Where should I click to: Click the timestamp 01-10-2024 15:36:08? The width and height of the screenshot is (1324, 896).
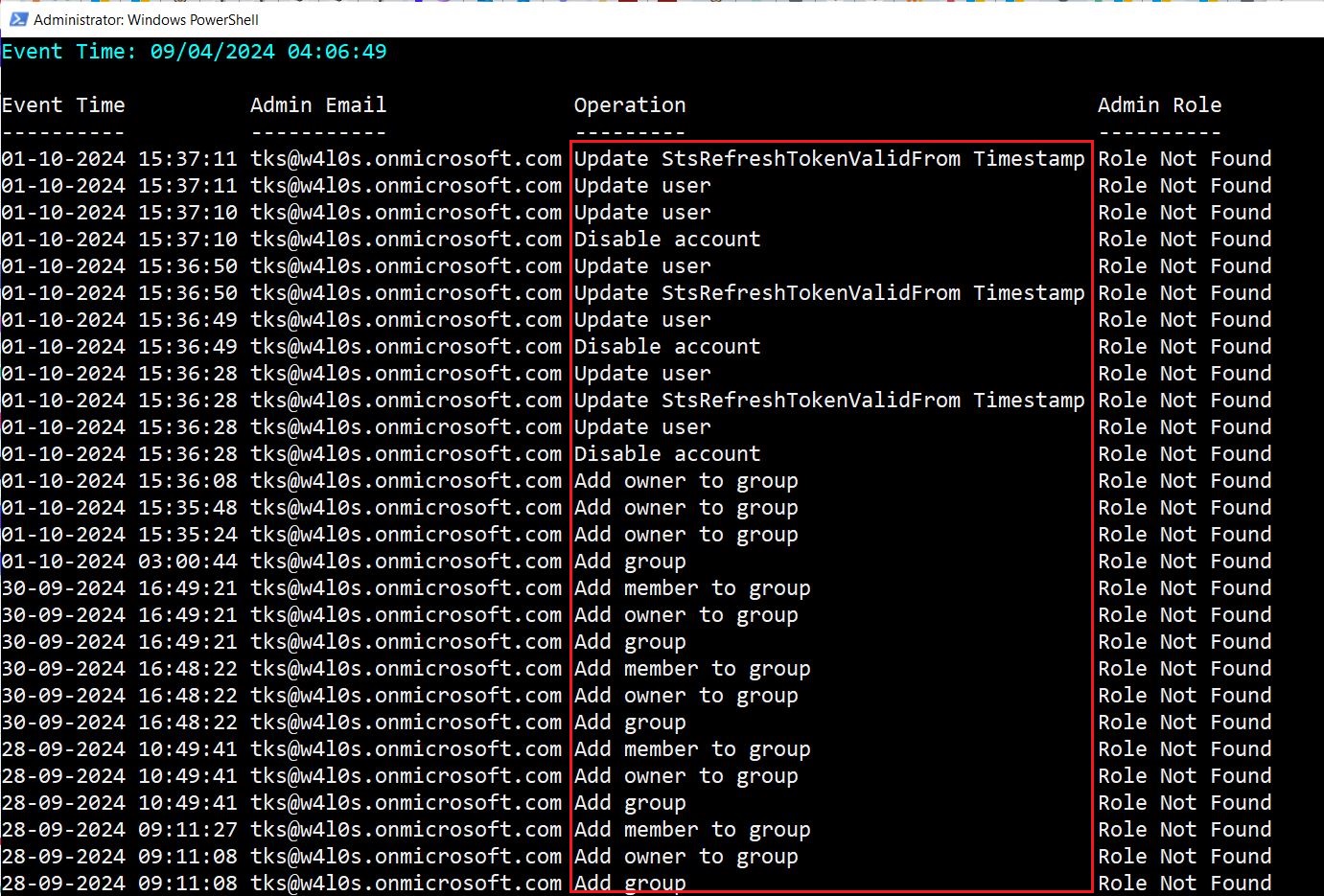pos(119,481)
